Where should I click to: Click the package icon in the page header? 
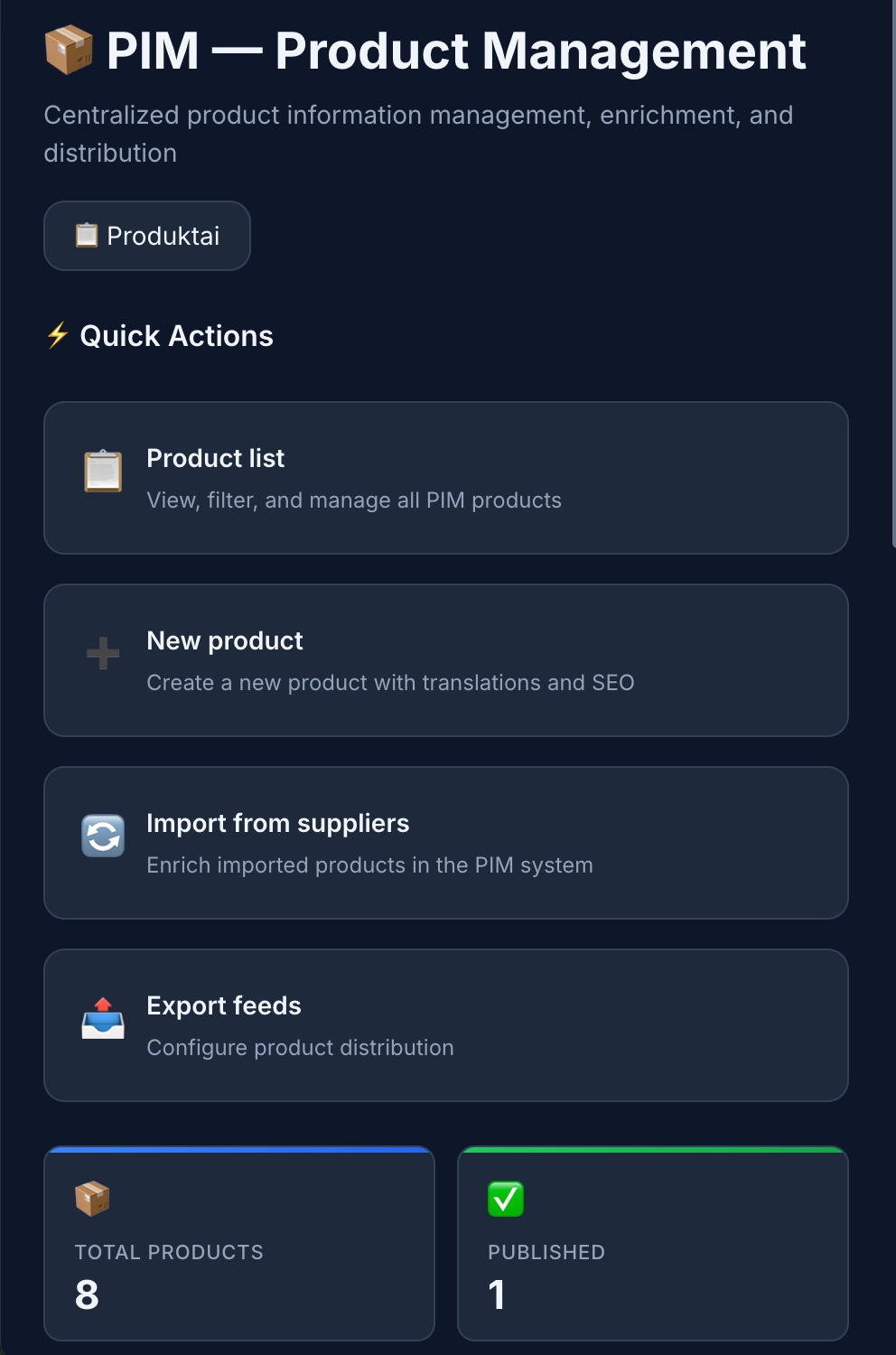(x=70, y=51)
